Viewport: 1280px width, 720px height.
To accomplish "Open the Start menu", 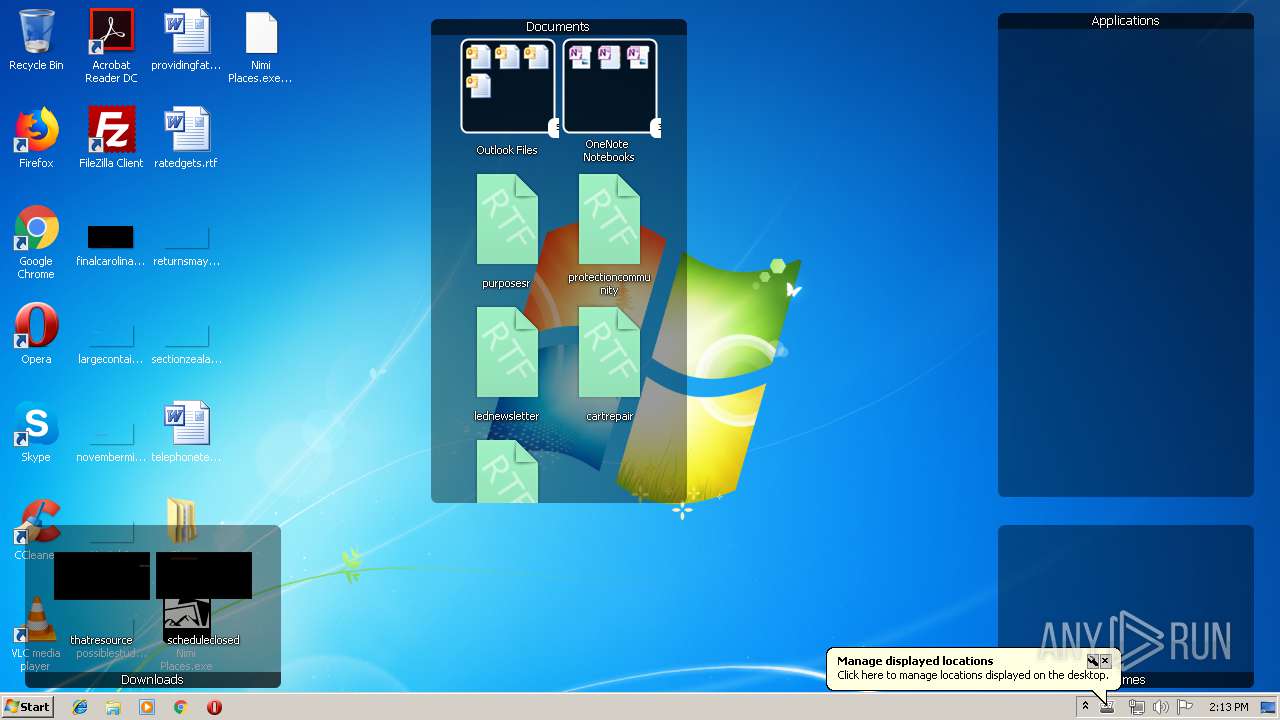I will (28, 707).
